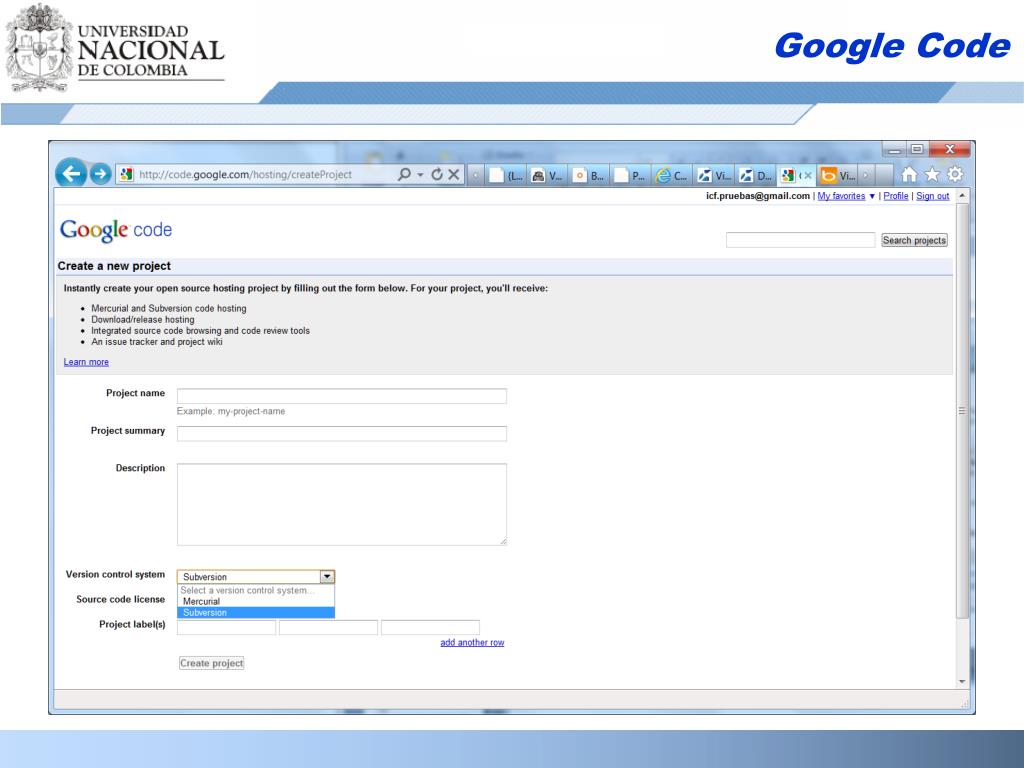Image resolution: width=1024 pixels, height=768 pixels.
Task: Click the search magnifier in the address bar
Action: coord(404,174)
